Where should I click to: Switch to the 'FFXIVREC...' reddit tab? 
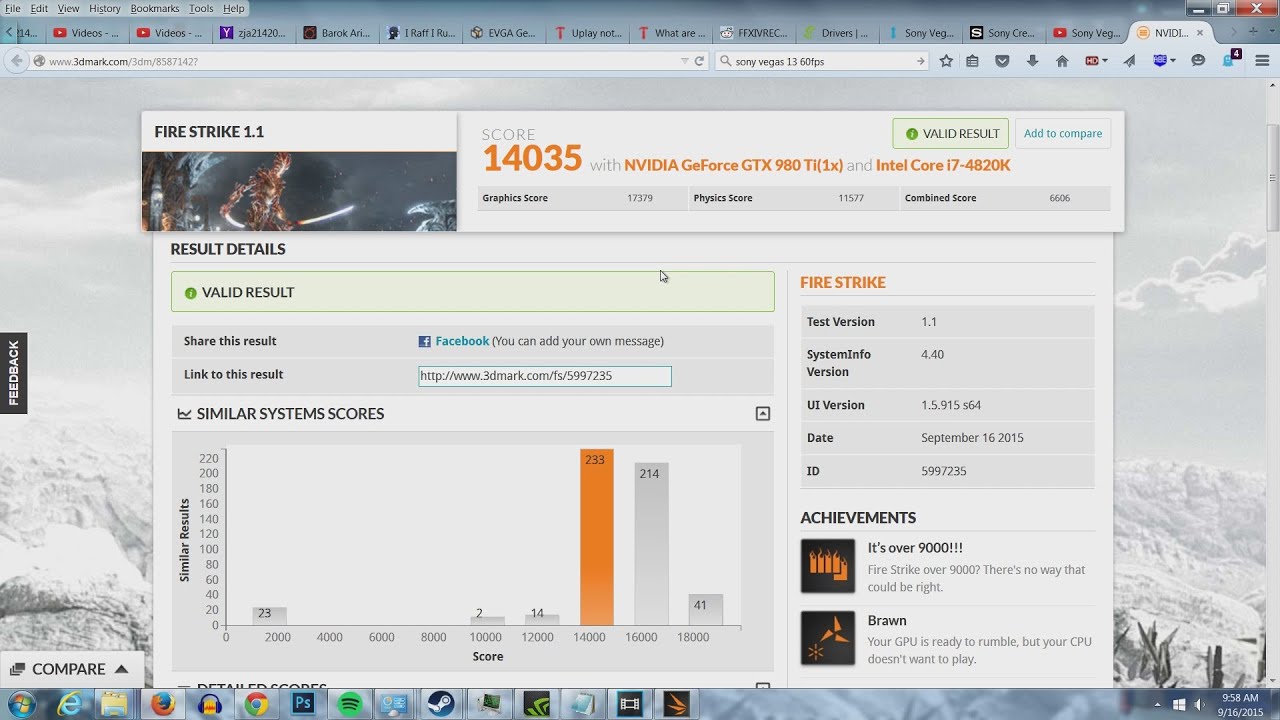(x=754, y=33)
